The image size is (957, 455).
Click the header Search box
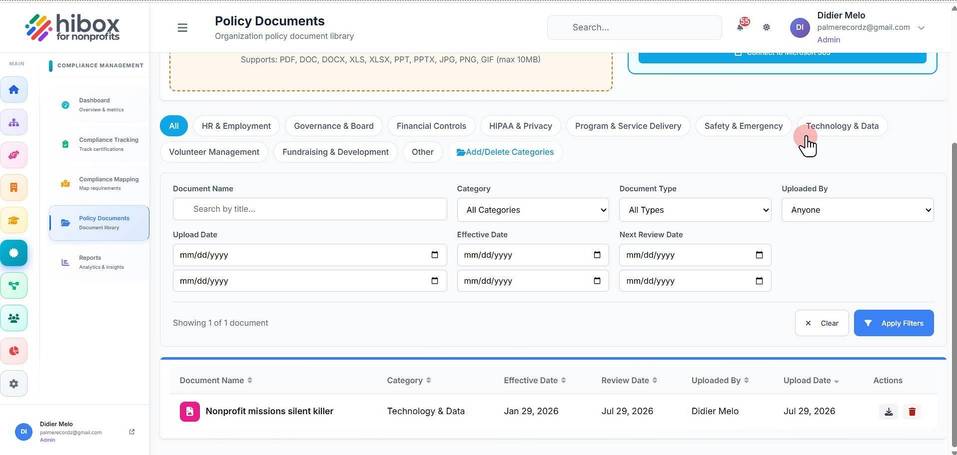(x=635, y=27)
